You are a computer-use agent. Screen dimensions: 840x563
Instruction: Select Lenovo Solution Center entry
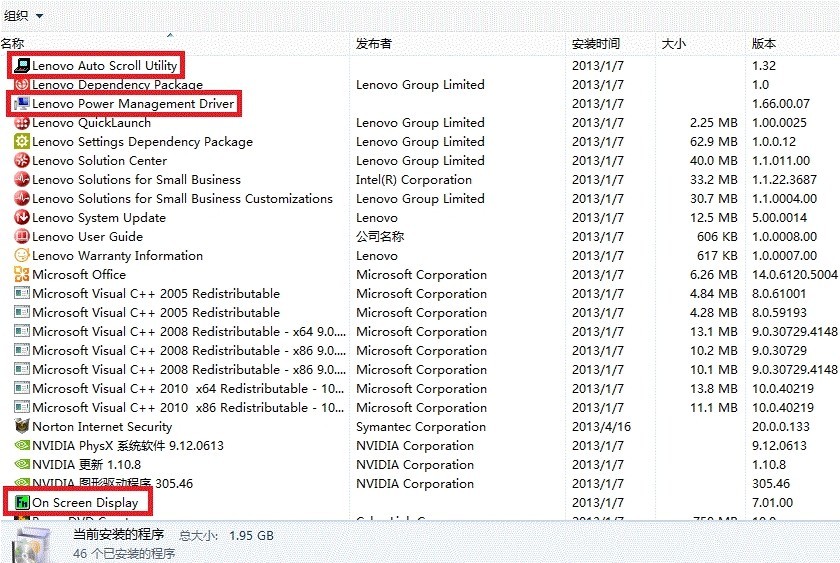pyautogui.click(x=100, y=161)
